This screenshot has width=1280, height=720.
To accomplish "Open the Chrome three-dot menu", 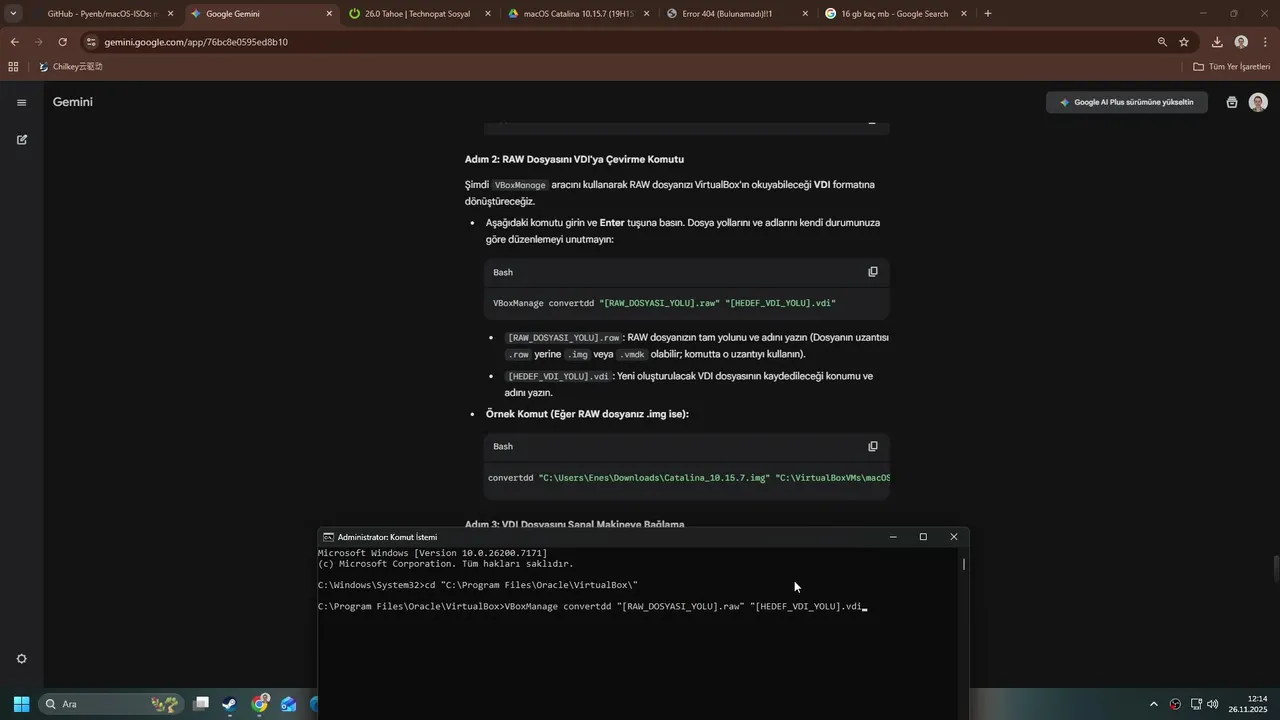I will [x=1265, y=42].
